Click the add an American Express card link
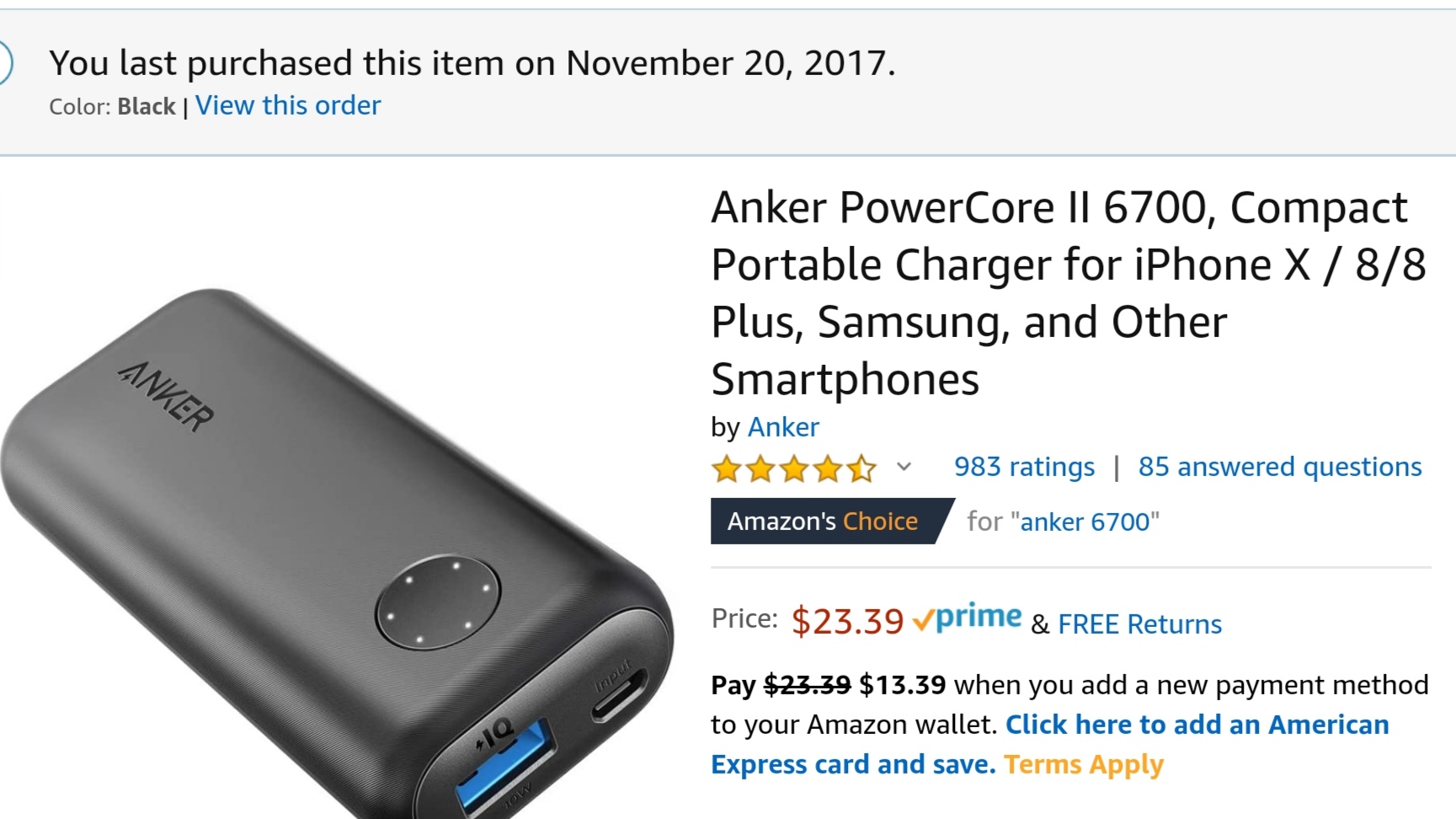The height and width of the screenshot is (819, 1456). (x=1050, y=744)
